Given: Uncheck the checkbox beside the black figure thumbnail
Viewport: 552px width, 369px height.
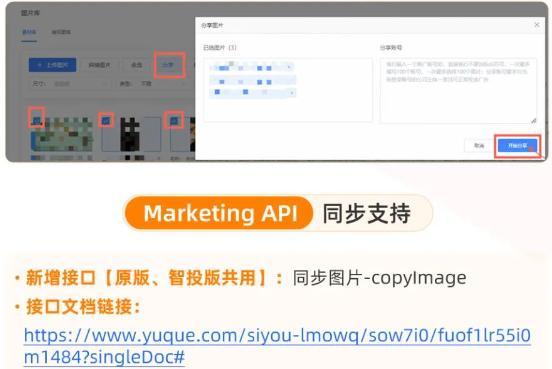Looking at the screenshot, I should pyautogui.click(x=106, y=121).
